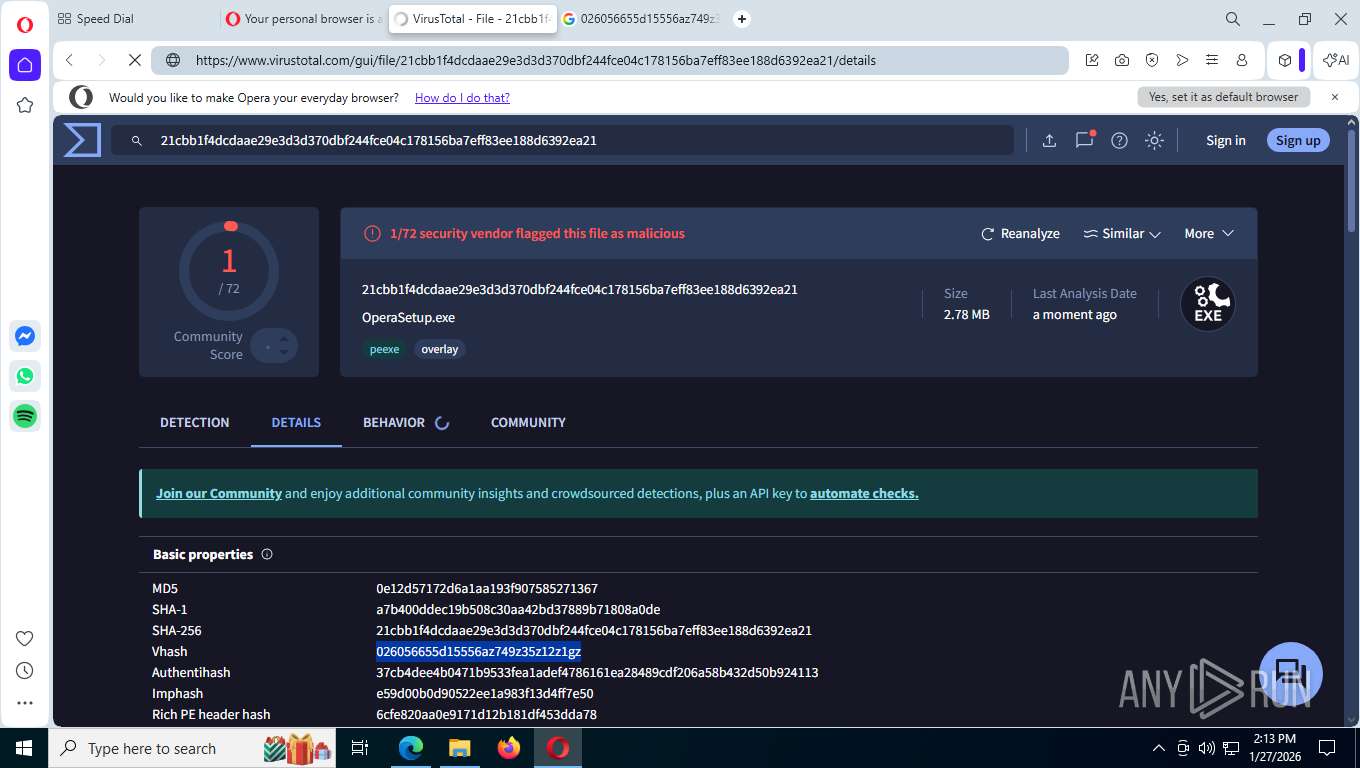Open chat widget floating button
This screenshot has height=768, width=1360.
[1291, 674]
